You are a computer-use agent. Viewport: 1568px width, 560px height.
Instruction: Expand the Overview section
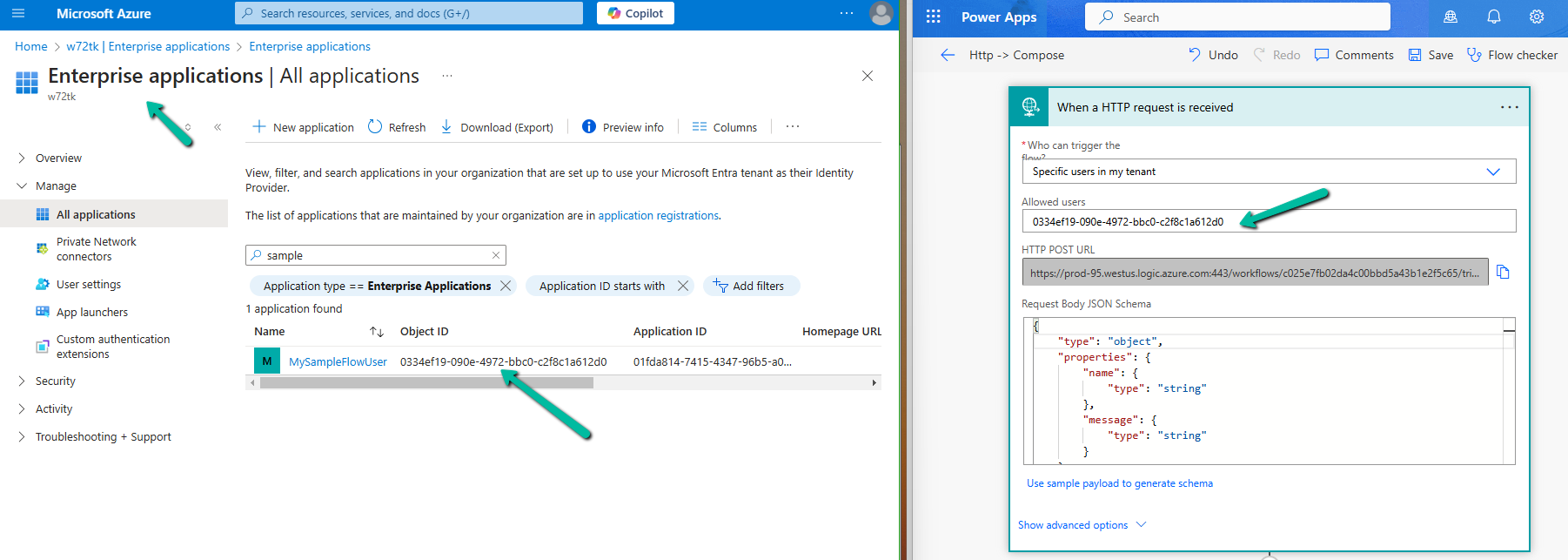point(22,159)
